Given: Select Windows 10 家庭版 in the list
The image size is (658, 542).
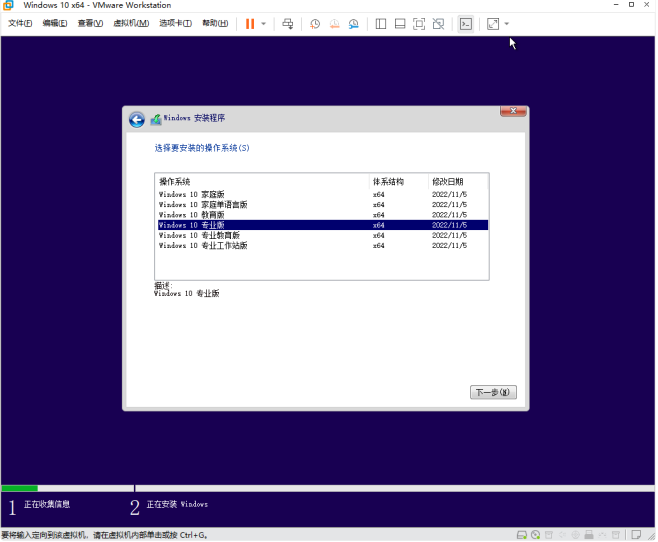Looking at the screenshot, I should tap(323, 194).
